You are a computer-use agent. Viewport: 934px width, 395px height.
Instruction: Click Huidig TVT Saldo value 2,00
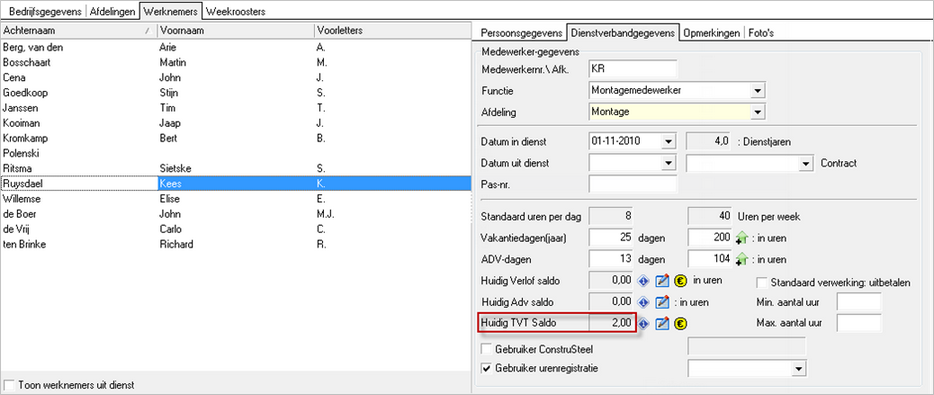pyautogui.click(x=611, y=324)
